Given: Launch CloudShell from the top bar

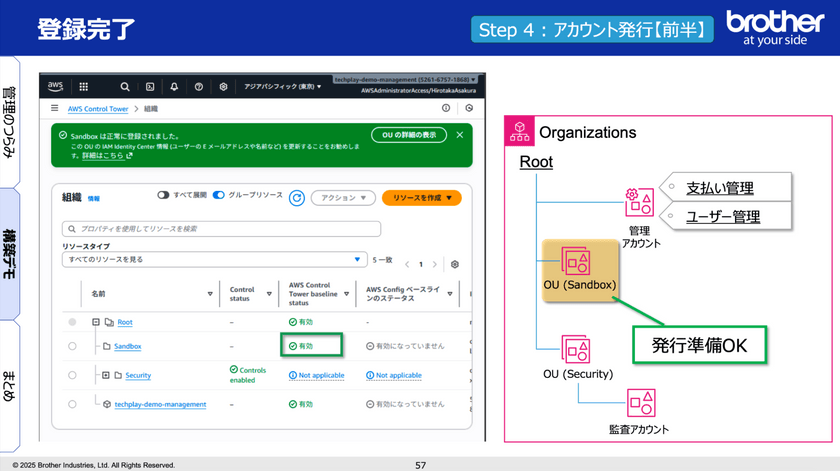Looking at the screenshot, I should [x=149, y=87].
